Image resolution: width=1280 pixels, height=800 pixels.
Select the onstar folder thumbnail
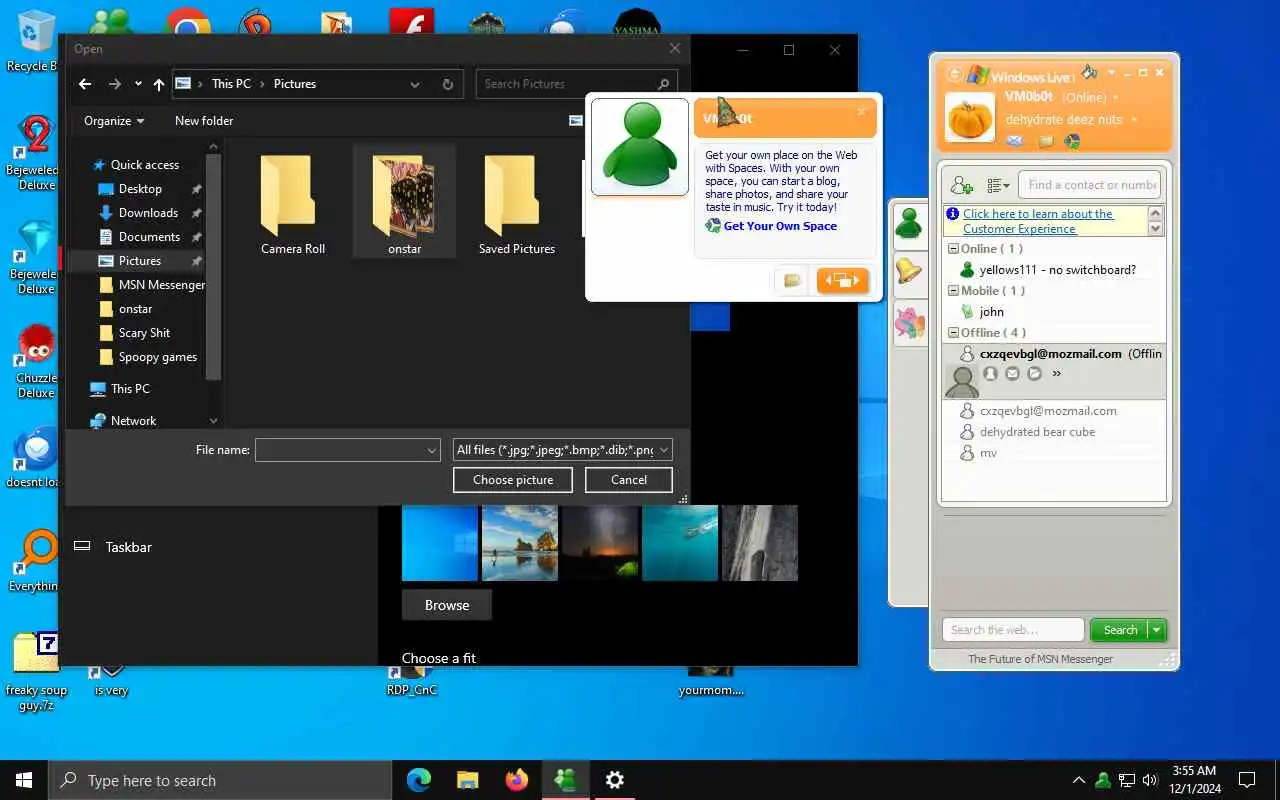(x=404, y=203)
